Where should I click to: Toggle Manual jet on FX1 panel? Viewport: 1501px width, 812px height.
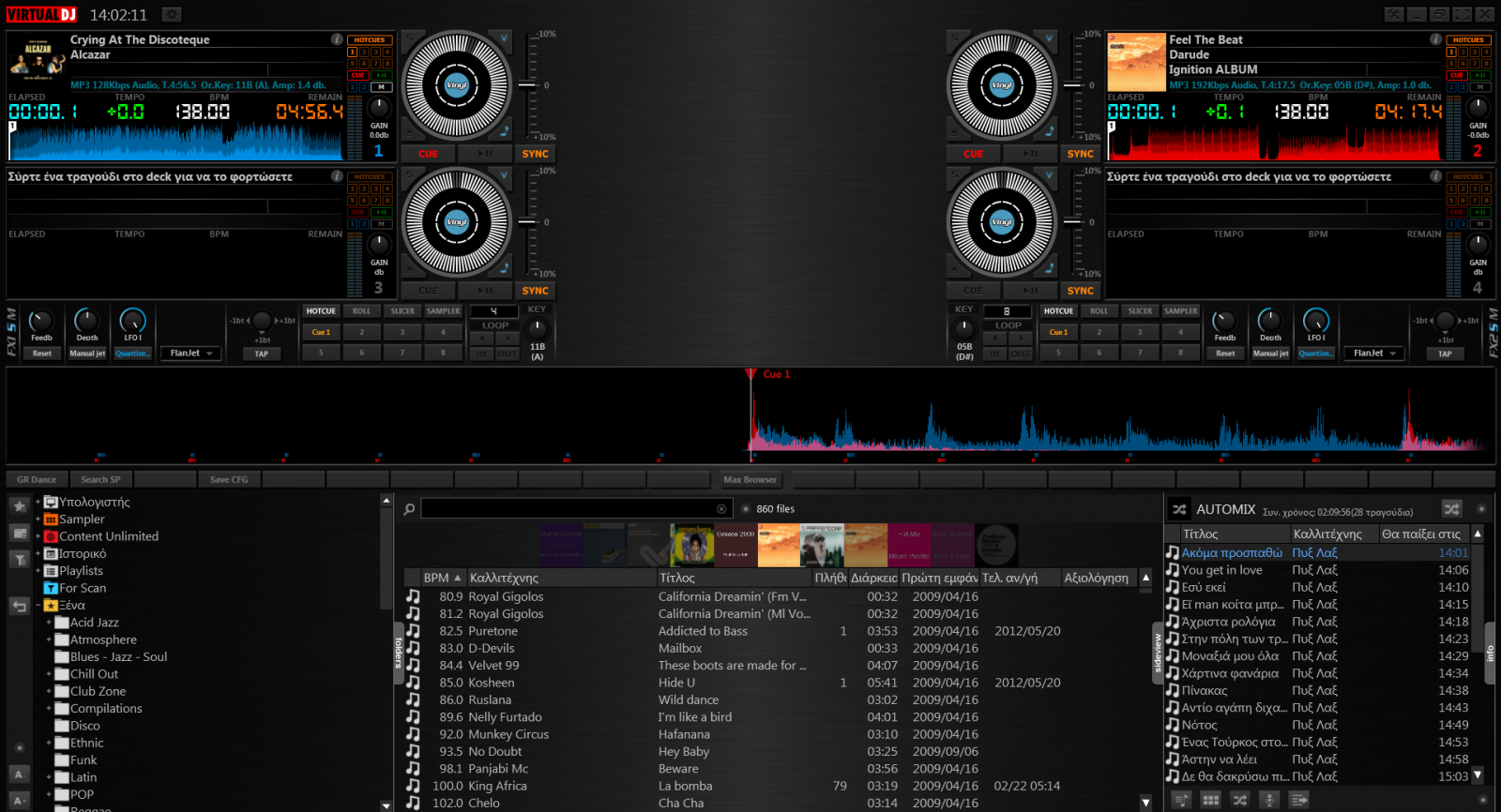pyautogui.click(x=87, y=353)
